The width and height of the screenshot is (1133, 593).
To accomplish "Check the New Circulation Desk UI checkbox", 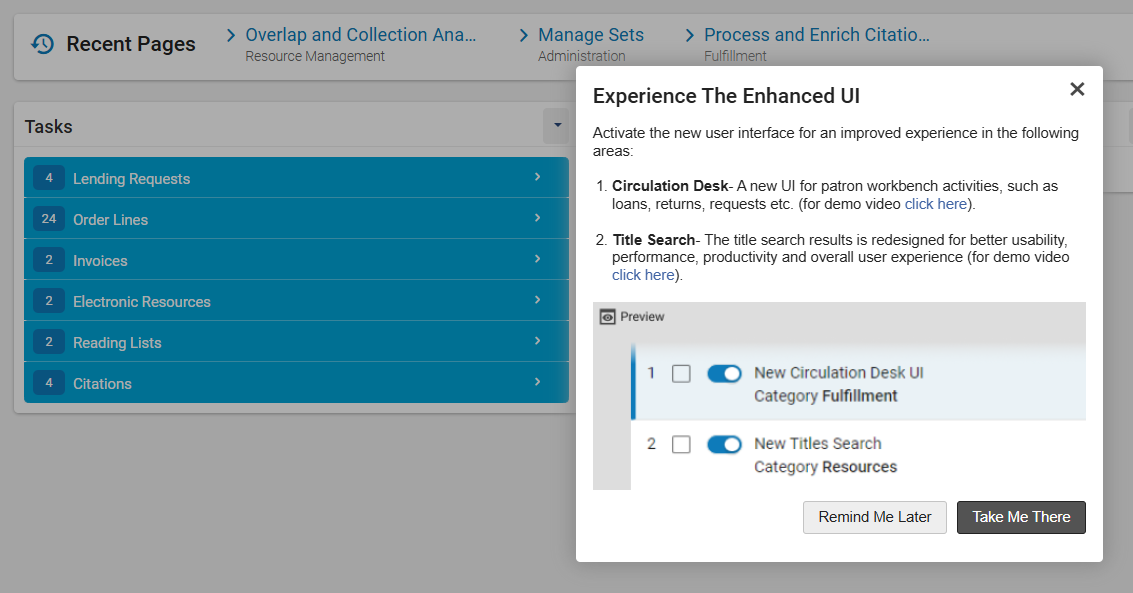I will click(x=681, y=373).
